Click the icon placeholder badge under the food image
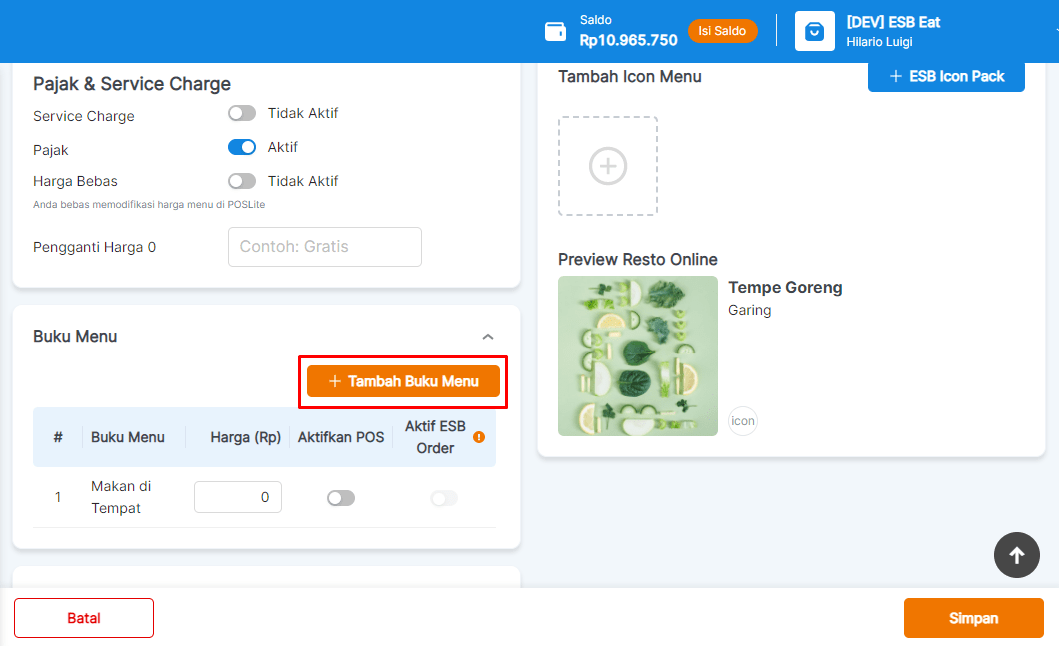The width and height of the screenshot is (1059, 646). tap(743, 421)
